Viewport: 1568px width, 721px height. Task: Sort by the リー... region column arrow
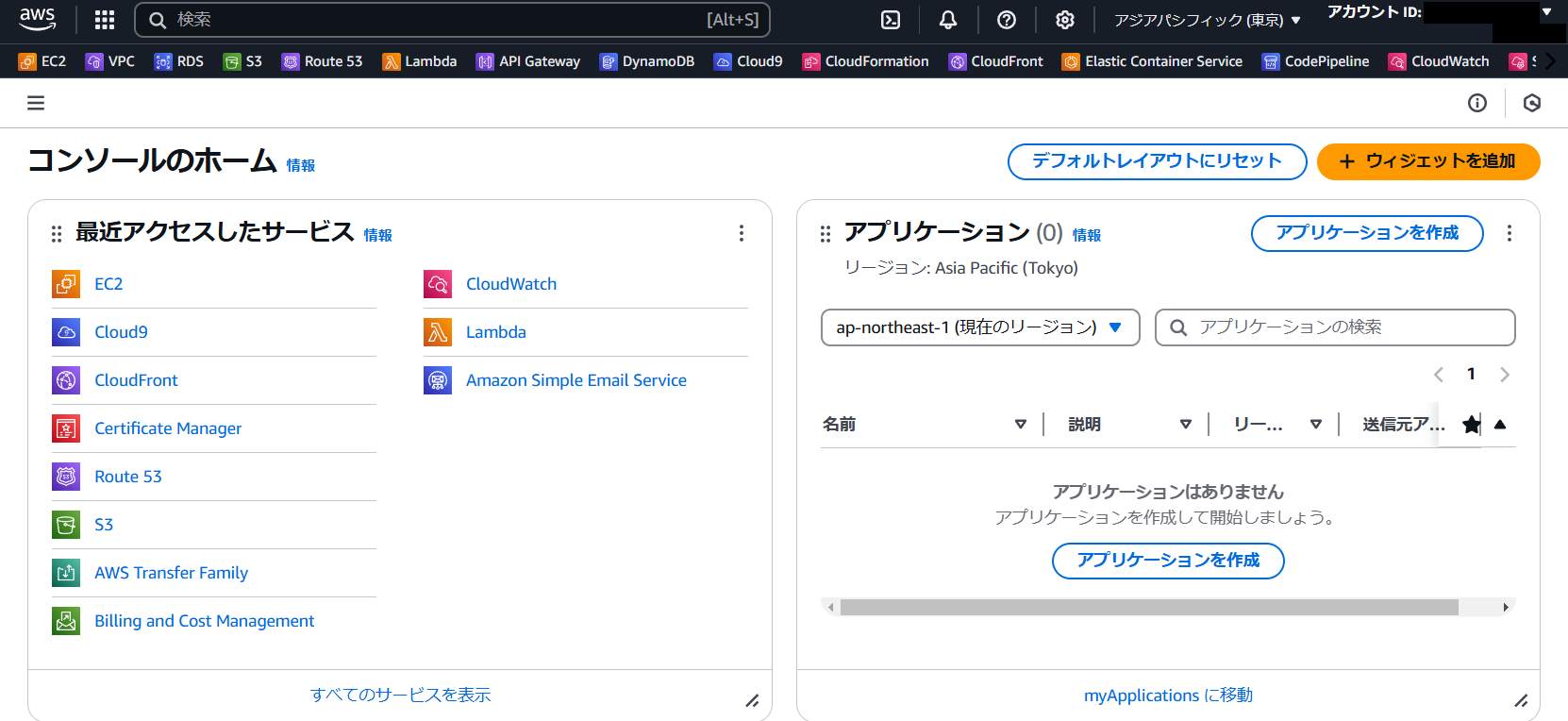click(x=1316, y=425)
